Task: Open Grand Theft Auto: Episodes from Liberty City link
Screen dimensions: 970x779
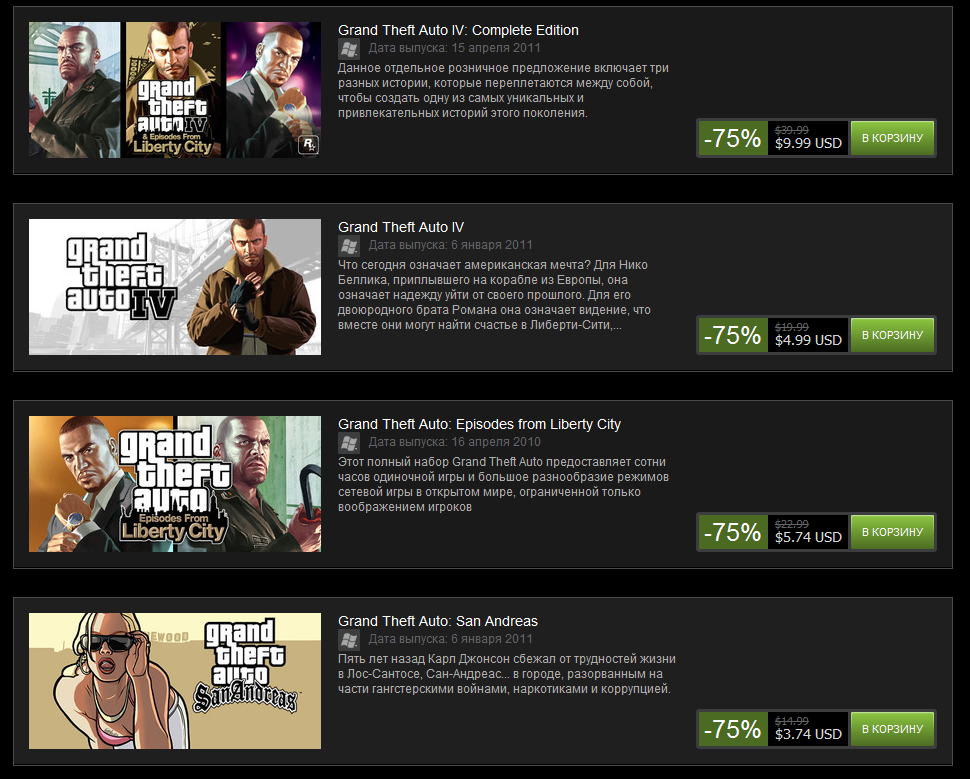Action: pos(479,424)
